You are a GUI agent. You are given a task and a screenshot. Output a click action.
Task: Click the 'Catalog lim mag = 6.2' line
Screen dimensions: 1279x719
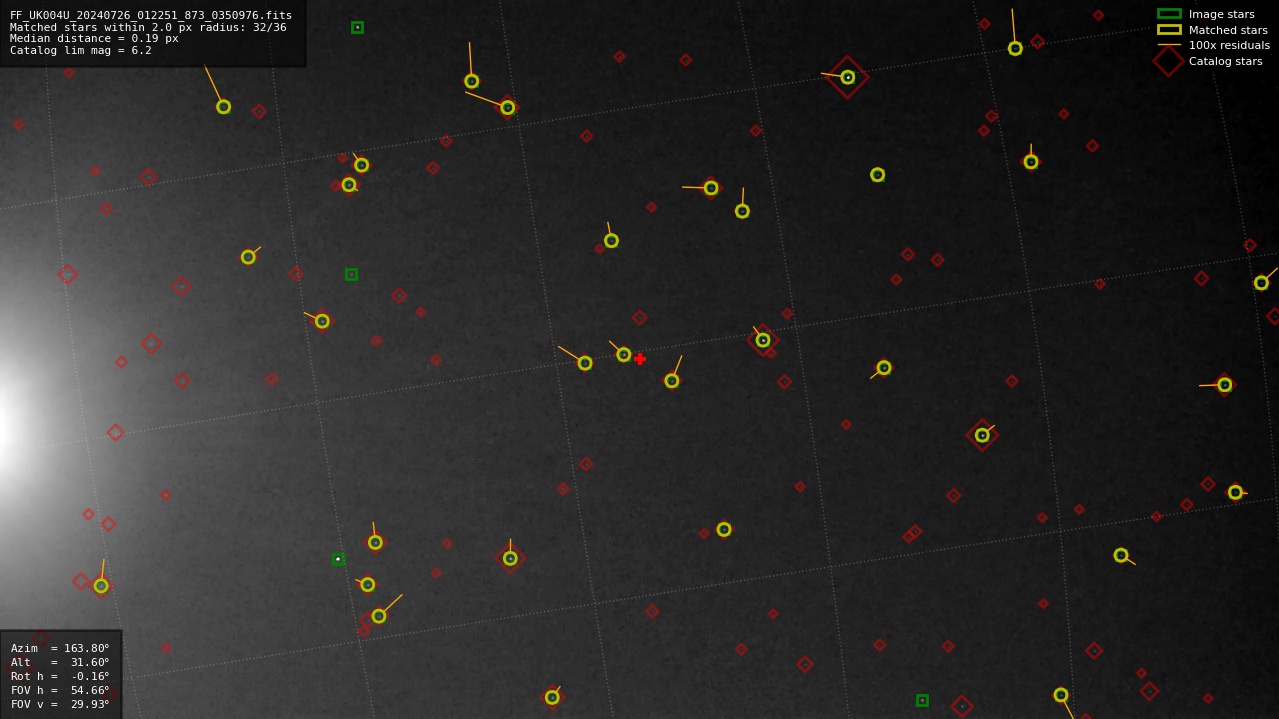(81, 50)
